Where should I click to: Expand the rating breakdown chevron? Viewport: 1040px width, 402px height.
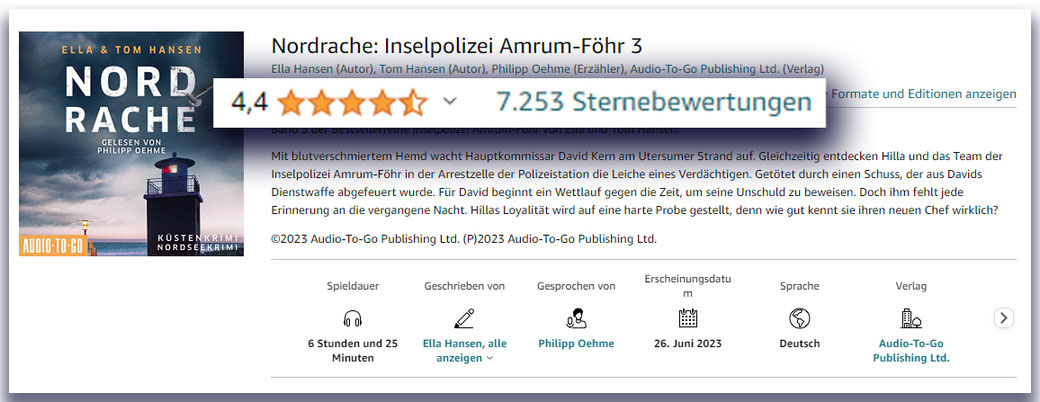point(450,102)
